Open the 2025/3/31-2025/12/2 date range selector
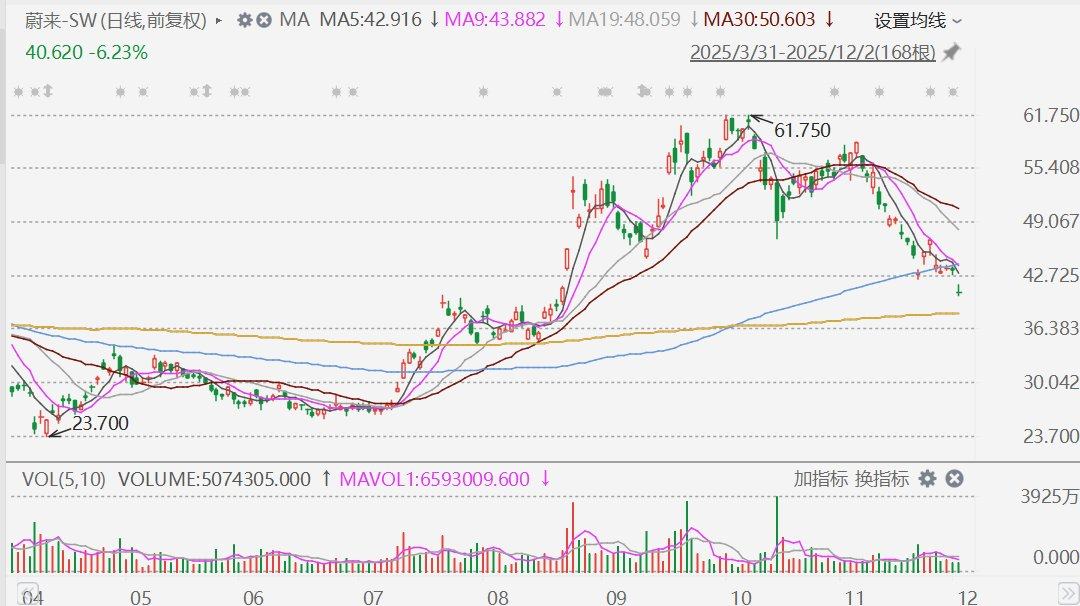The width and height of the screenshot is (1080, 606). click(x=812, y=52)
